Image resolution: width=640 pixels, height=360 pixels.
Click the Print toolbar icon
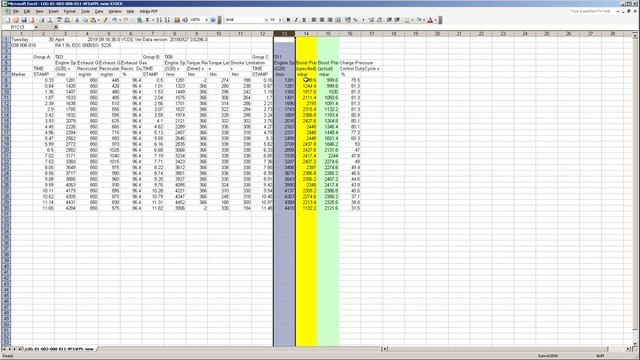click(x=42, y=20)
